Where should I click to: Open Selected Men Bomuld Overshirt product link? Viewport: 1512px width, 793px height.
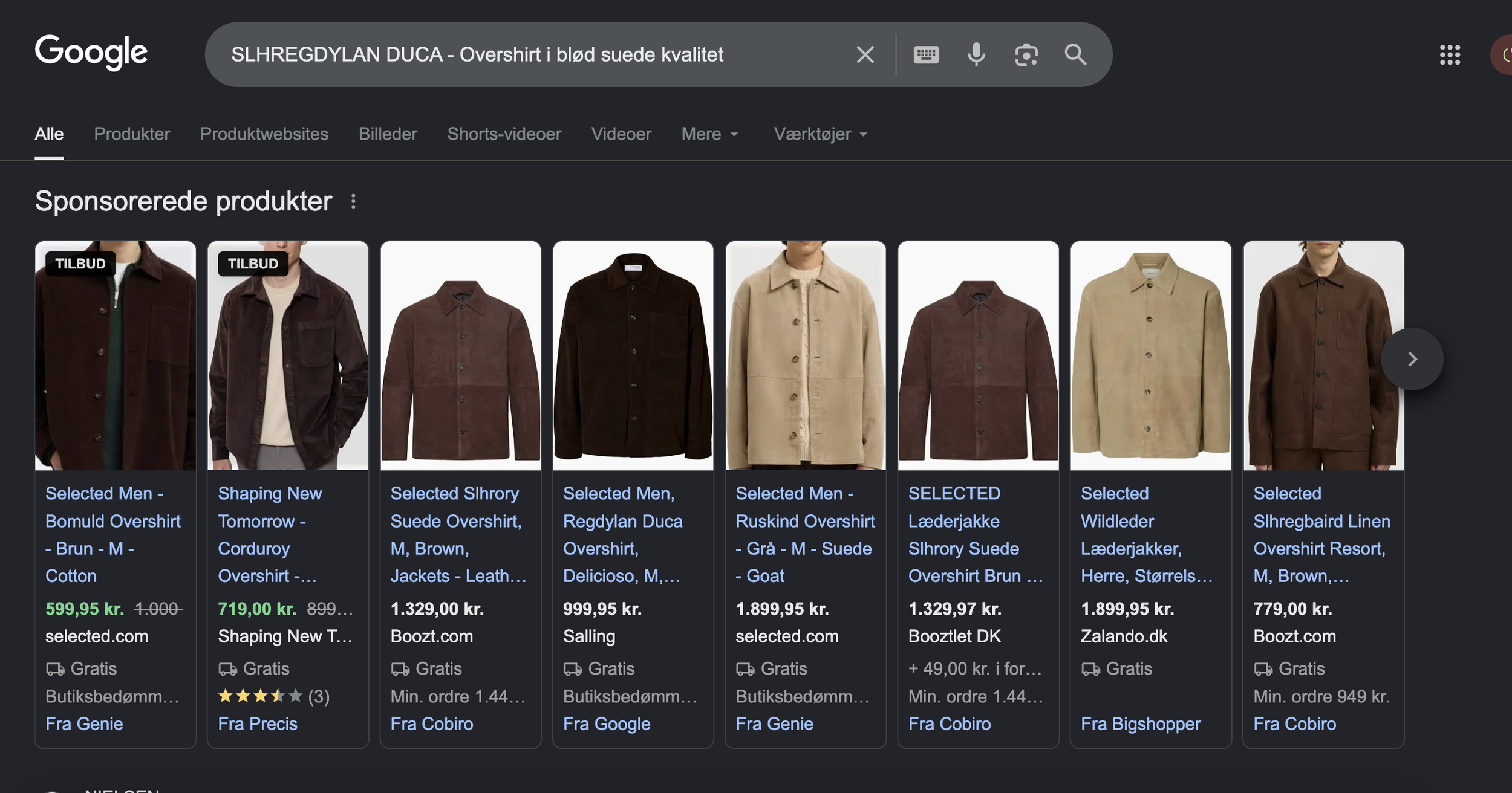[x=113, y=535]
